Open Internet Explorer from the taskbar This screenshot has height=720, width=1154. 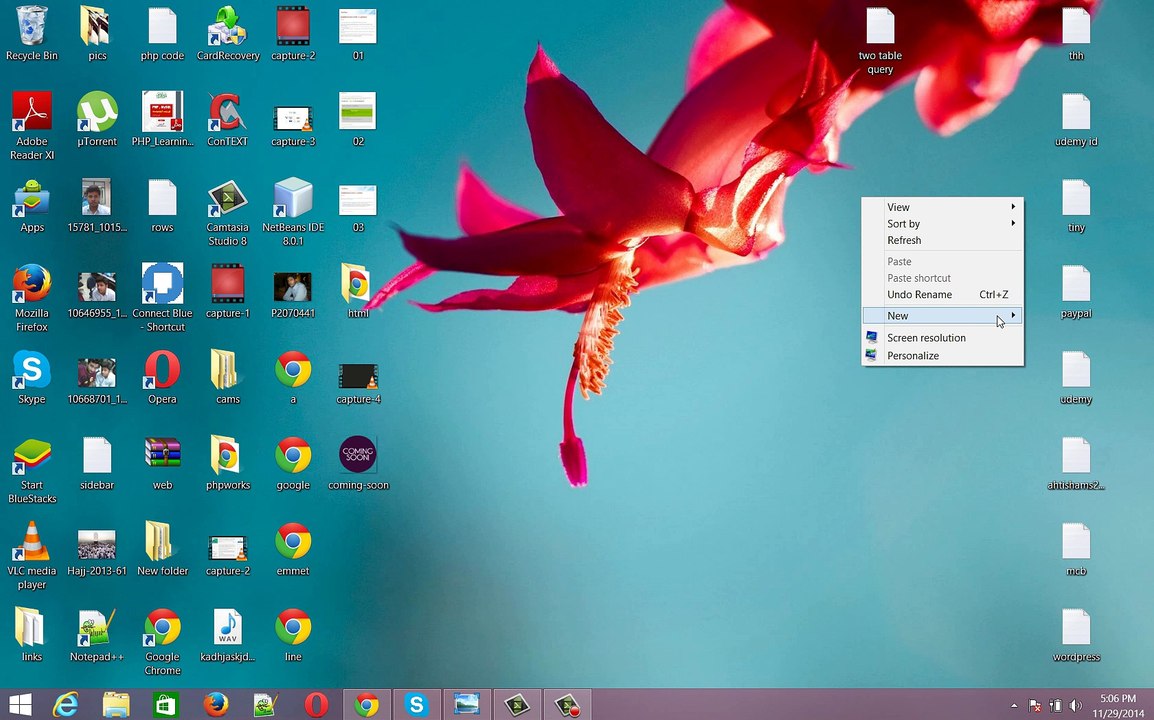(x=66, y=705)
